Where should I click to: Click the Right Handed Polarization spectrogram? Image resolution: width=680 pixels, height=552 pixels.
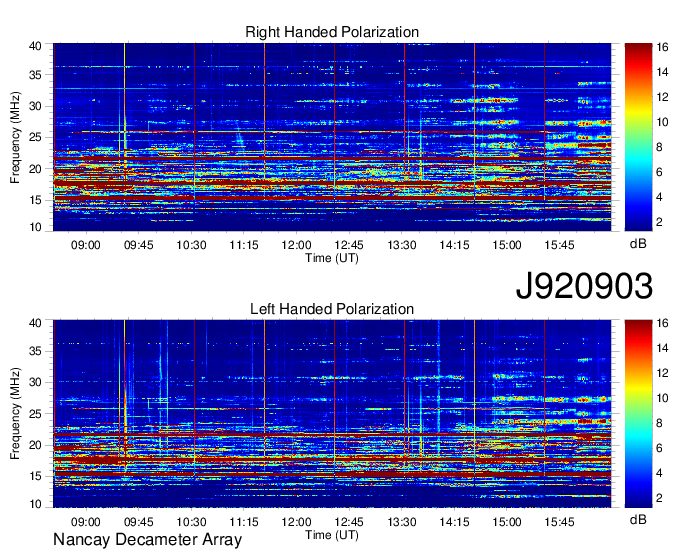coord(332,137)
